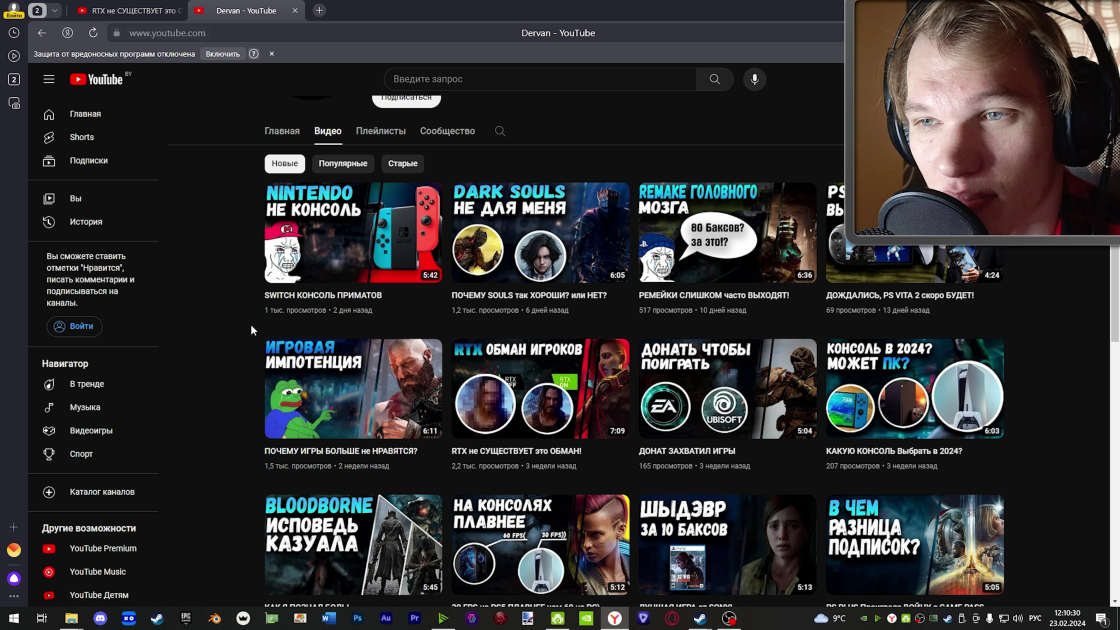Click title ДОНАТ ЗАХВАТИЛ ИГРЫ

(x=687, y=451)
